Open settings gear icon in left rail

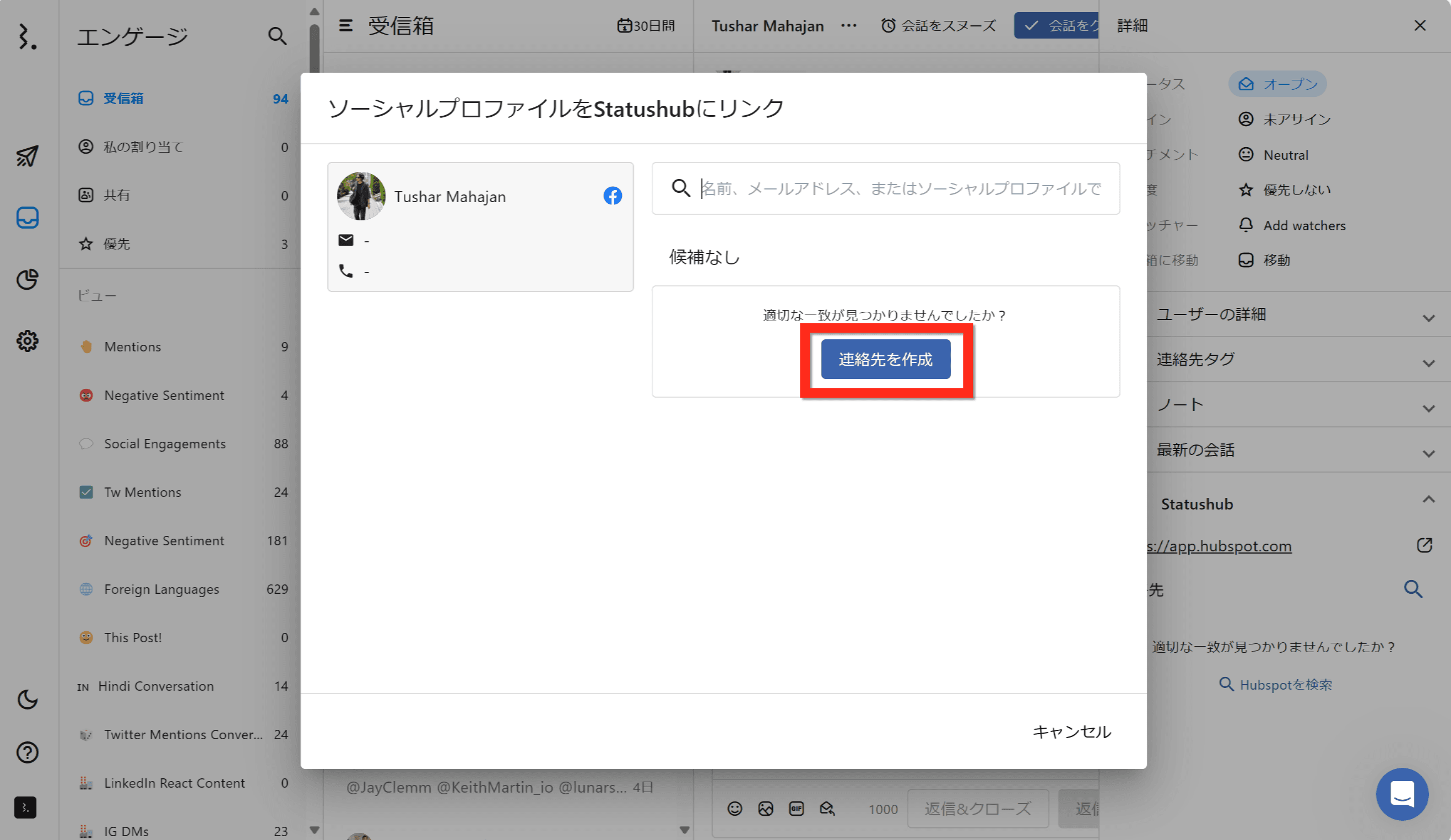(27, 341)
